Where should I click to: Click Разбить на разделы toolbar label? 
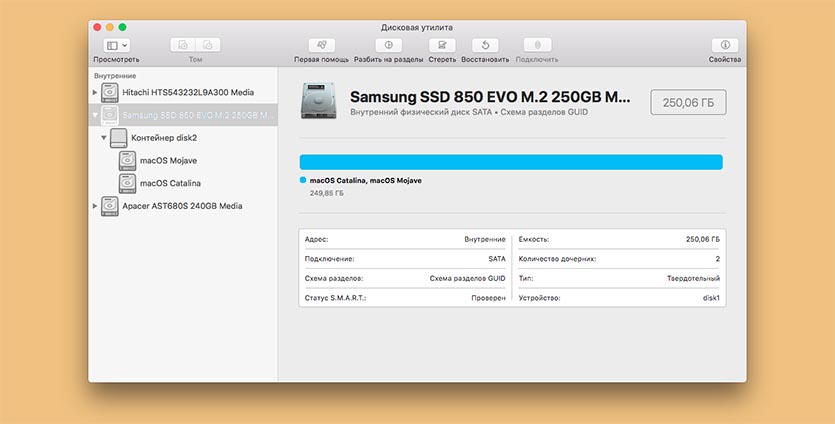389,60
